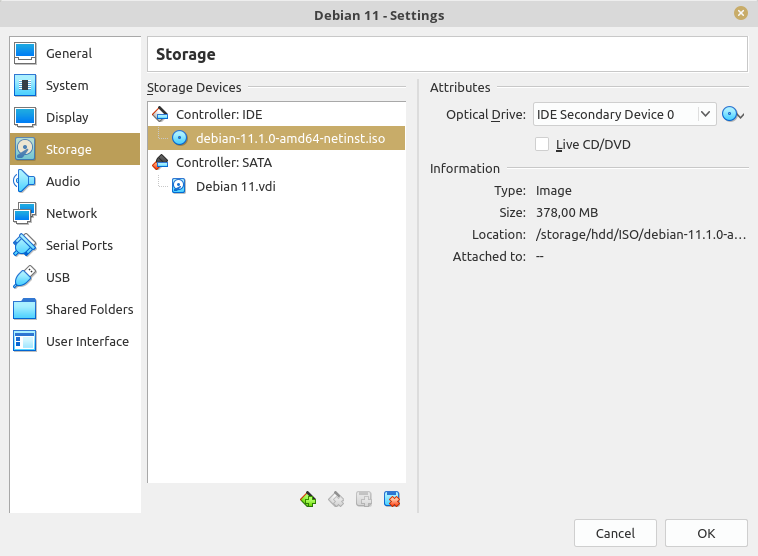Click the General monitor icon
The width and height of the screenshot is (758, 556).
(25, 53)
